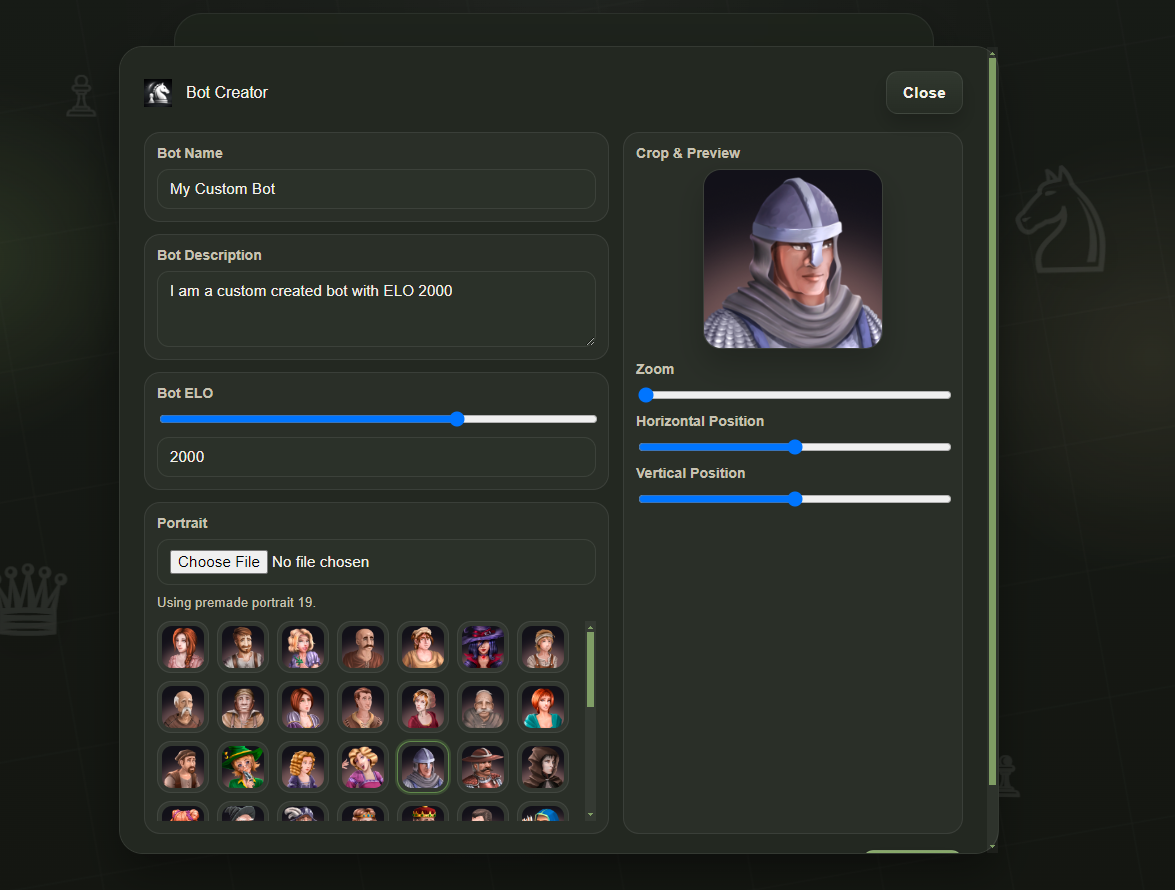Select the old man with gray beard portrait
Screen dimensions: 1175x890
(183, 707)
